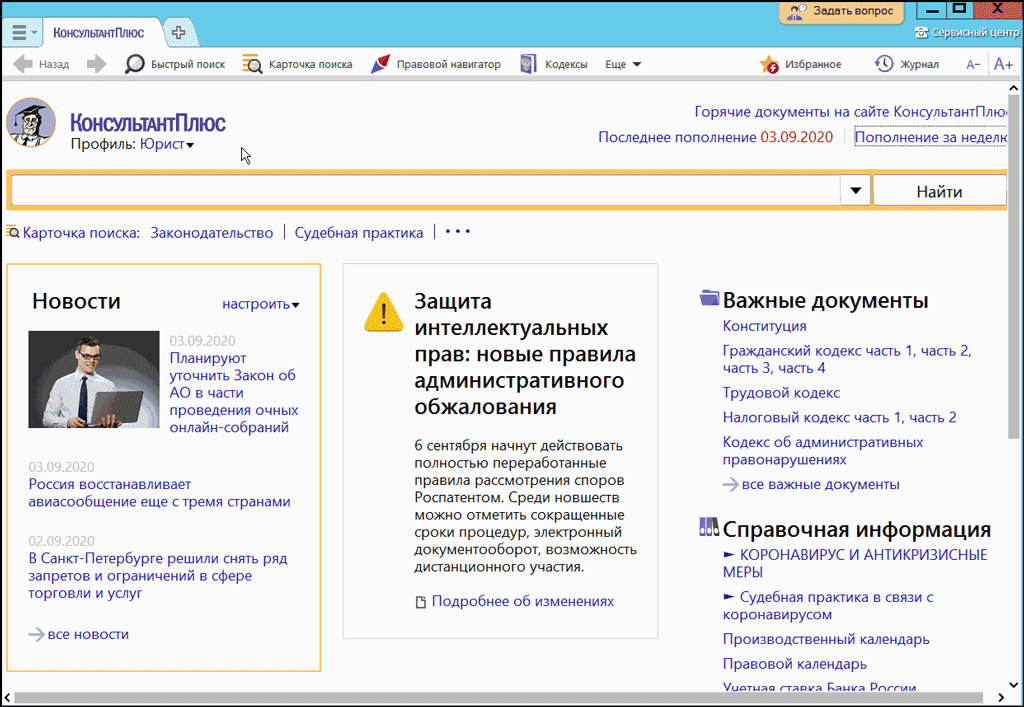
Task: Open the Журнал history clock
Action: pos(906,64)
